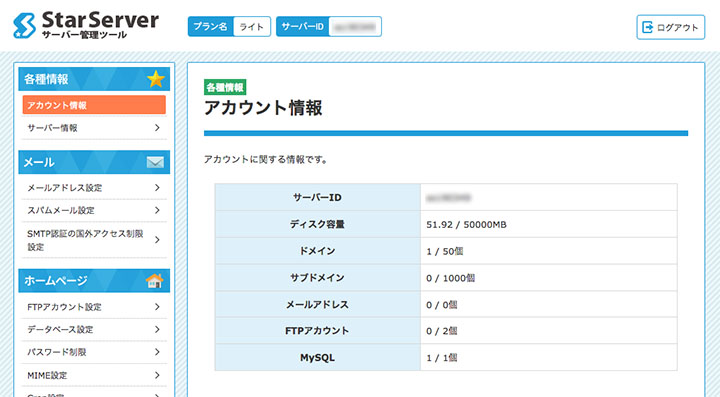Click chevron next to サーバー情報
The width and height of the screenshot is (720, 397).
point(157,128)
